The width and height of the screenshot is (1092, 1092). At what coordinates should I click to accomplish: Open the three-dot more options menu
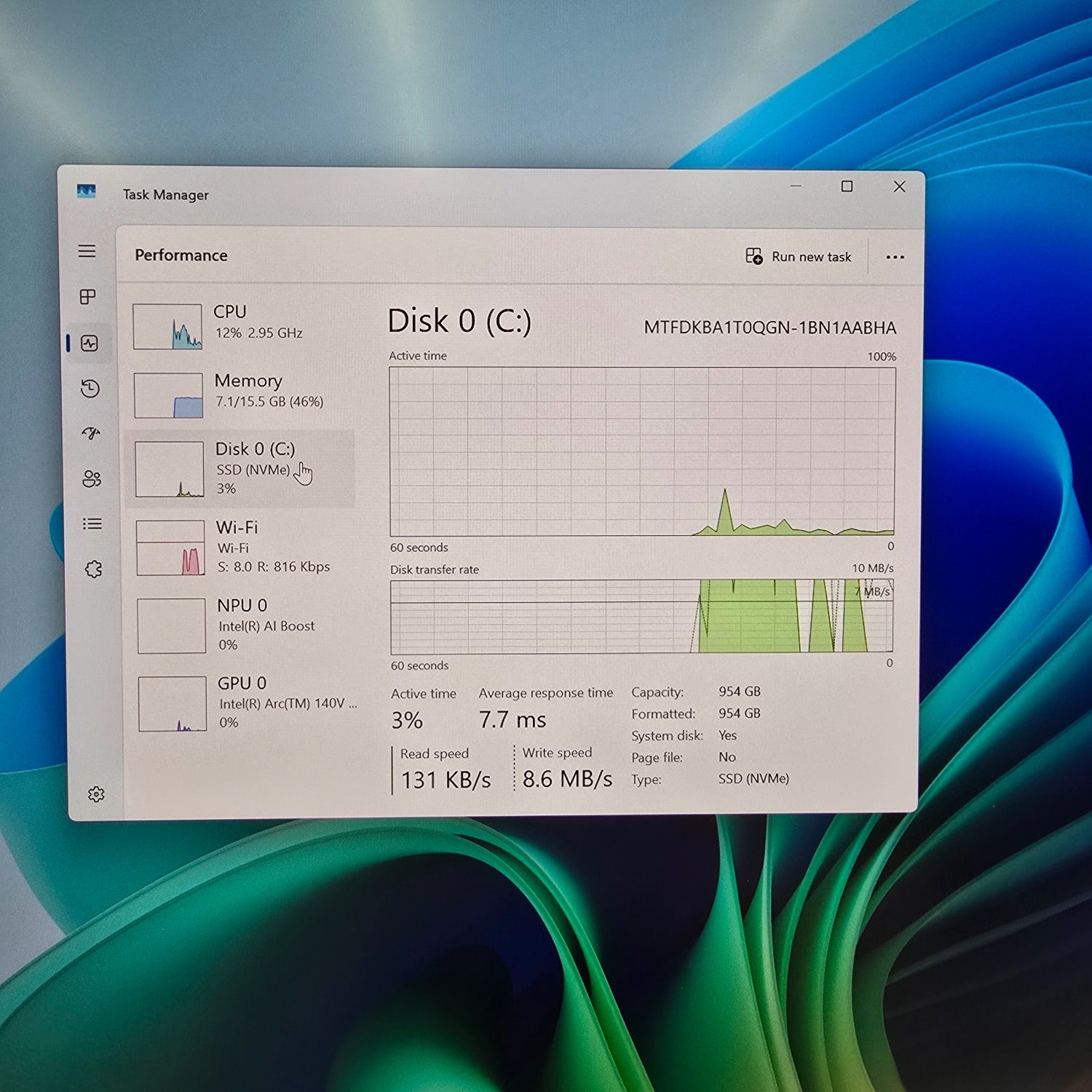tap(895, 257)
